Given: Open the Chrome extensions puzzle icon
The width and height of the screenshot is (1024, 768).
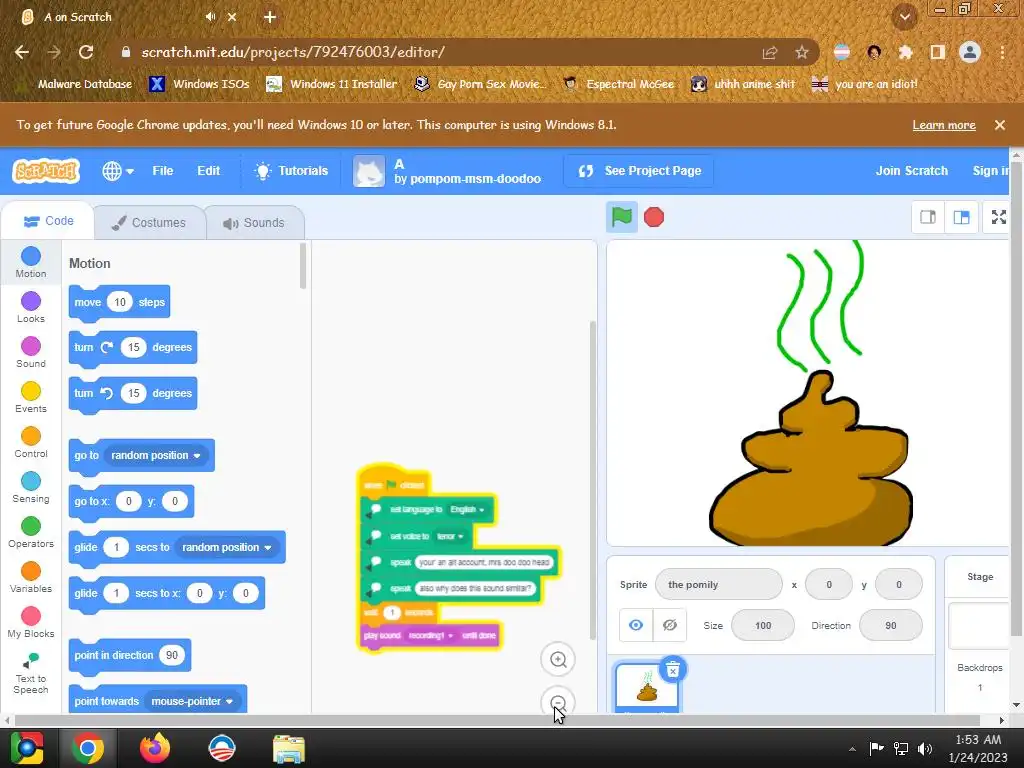Looking at the screenshot, I should click(905, 52).
